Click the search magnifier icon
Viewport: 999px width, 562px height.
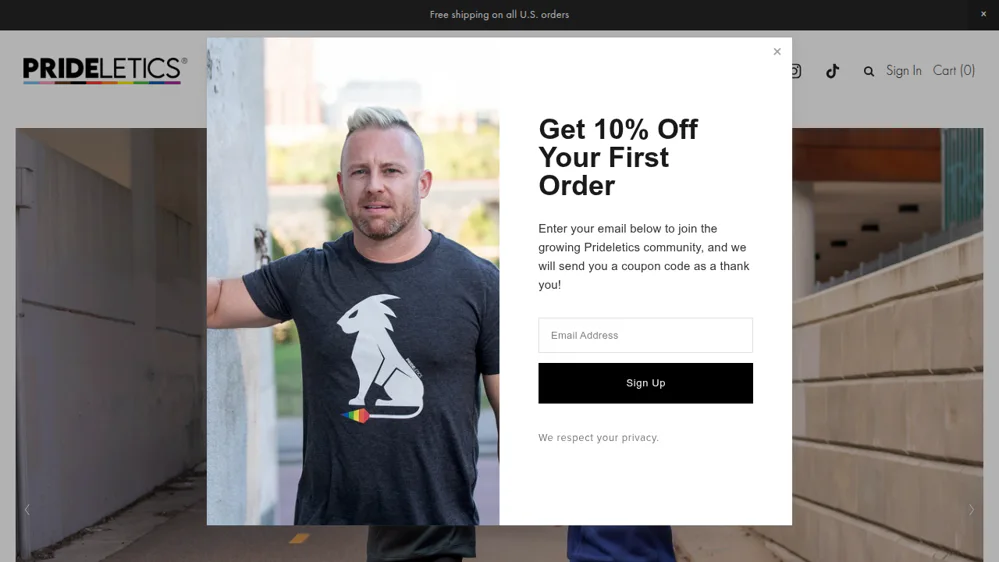(x=868, y=71)
